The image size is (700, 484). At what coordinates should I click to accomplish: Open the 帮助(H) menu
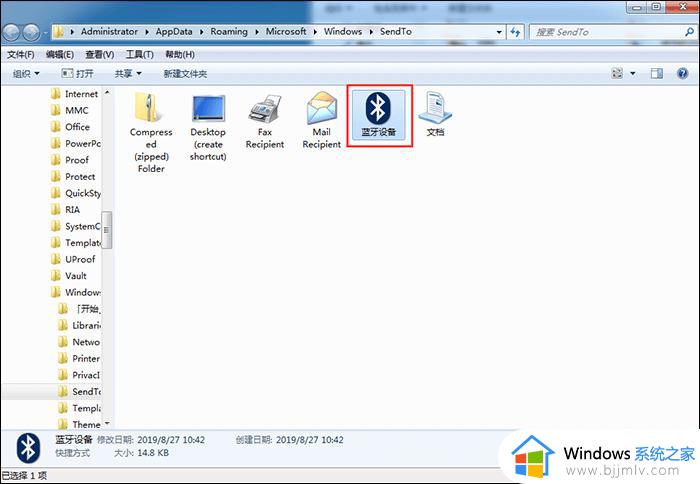pos(180,54)
